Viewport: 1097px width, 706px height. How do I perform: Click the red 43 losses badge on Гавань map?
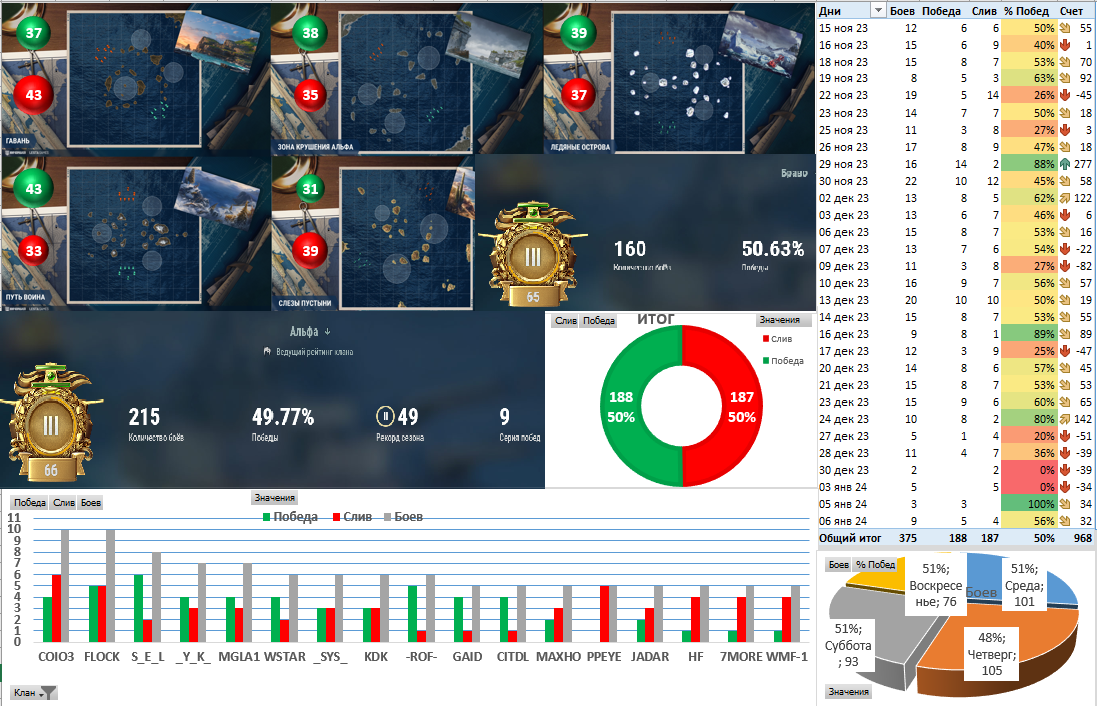coord(34,95)
